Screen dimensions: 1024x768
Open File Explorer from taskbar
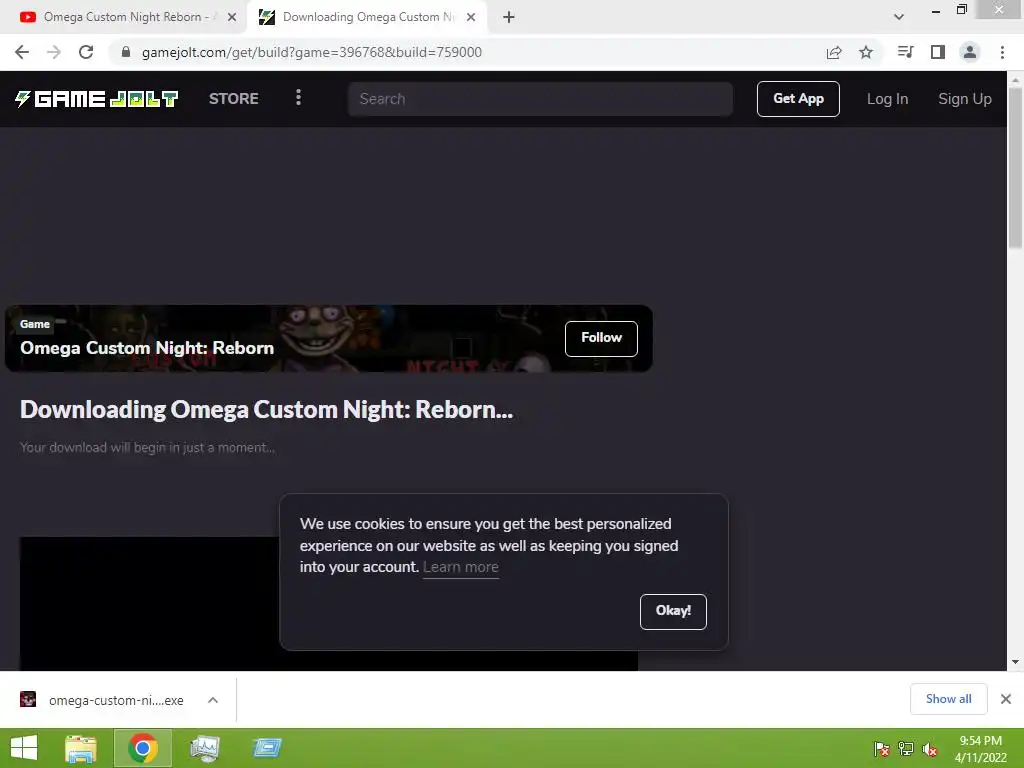(x=80, y=748)
